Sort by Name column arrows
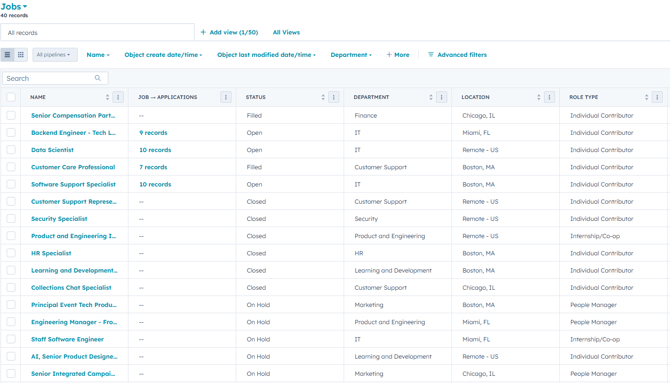This screenshot has height=383, width=670. tap(107, 97)
